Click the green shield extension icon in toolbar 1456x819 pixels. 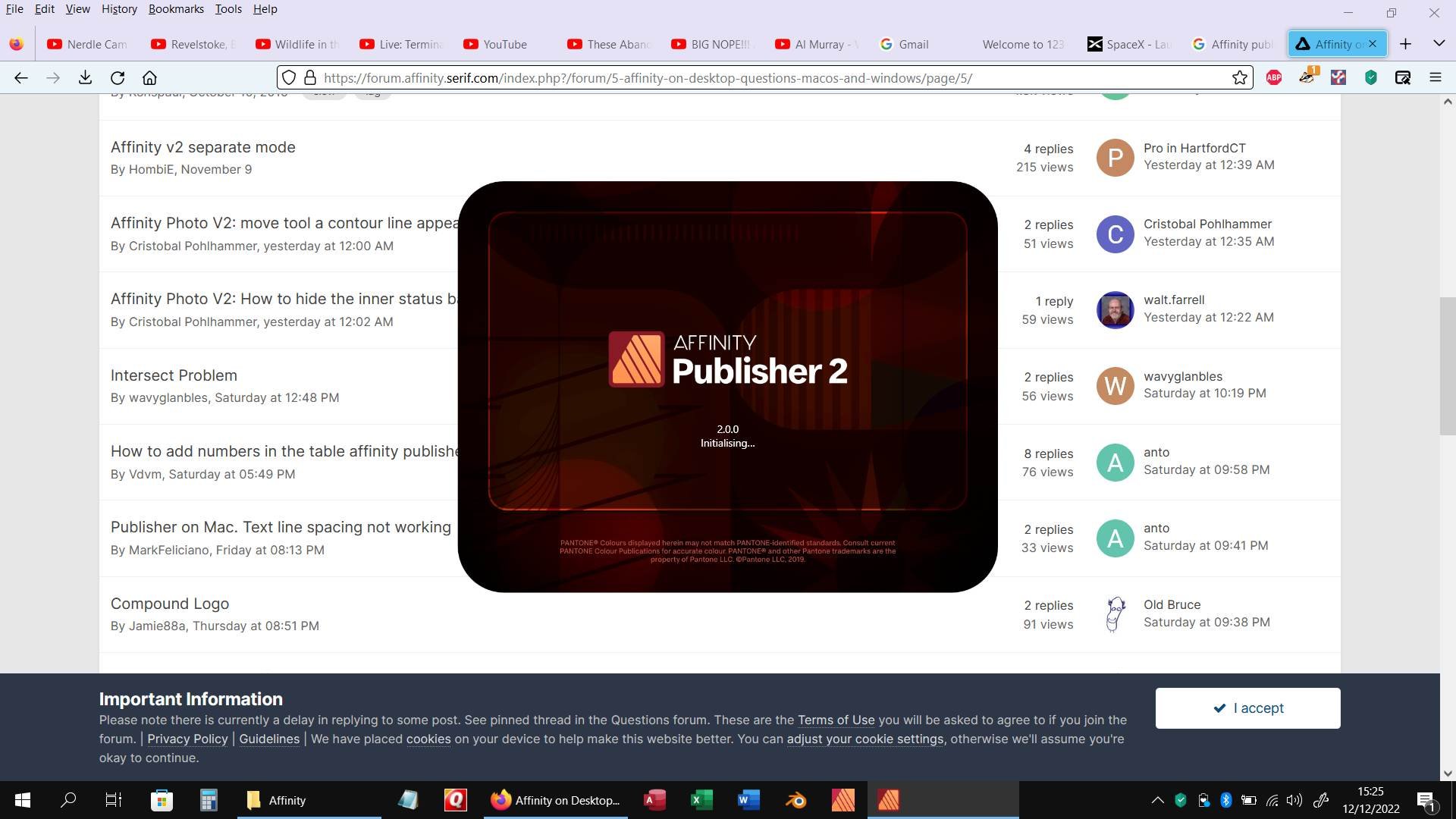click(1371, 77)
